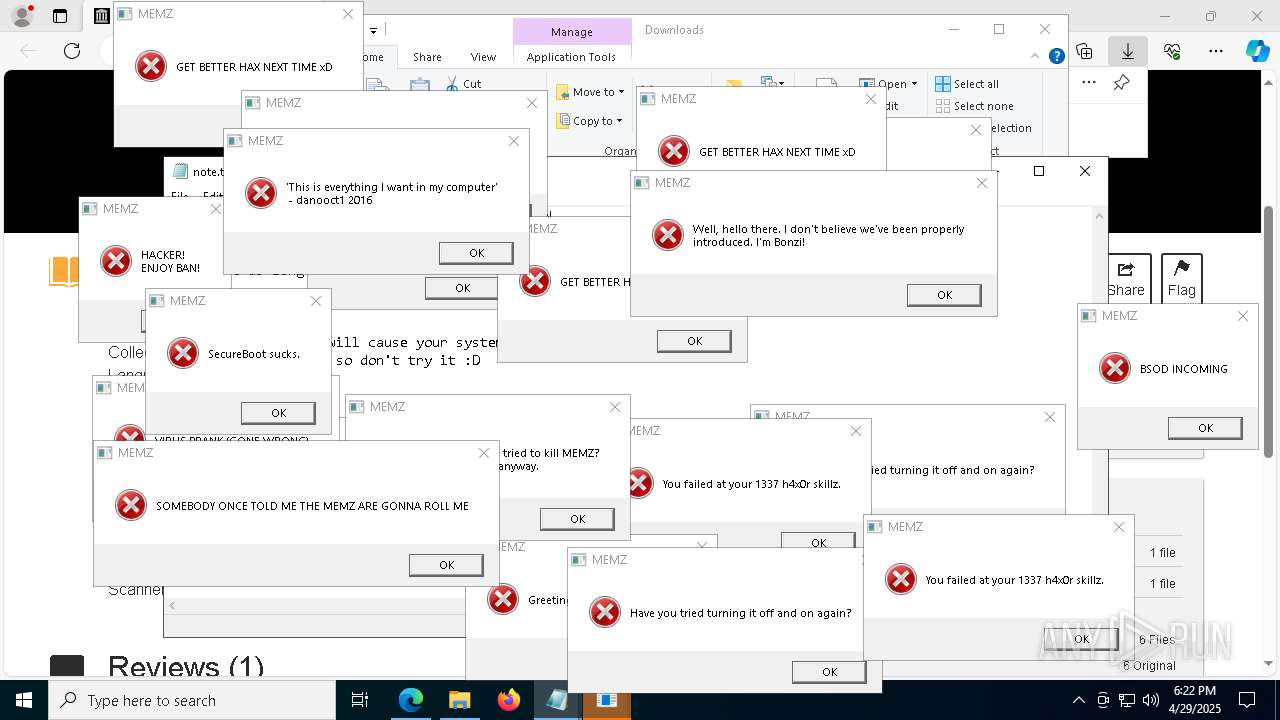
Task: Click the Edge profile avatar icon
Action: click(x=21, y=16)
